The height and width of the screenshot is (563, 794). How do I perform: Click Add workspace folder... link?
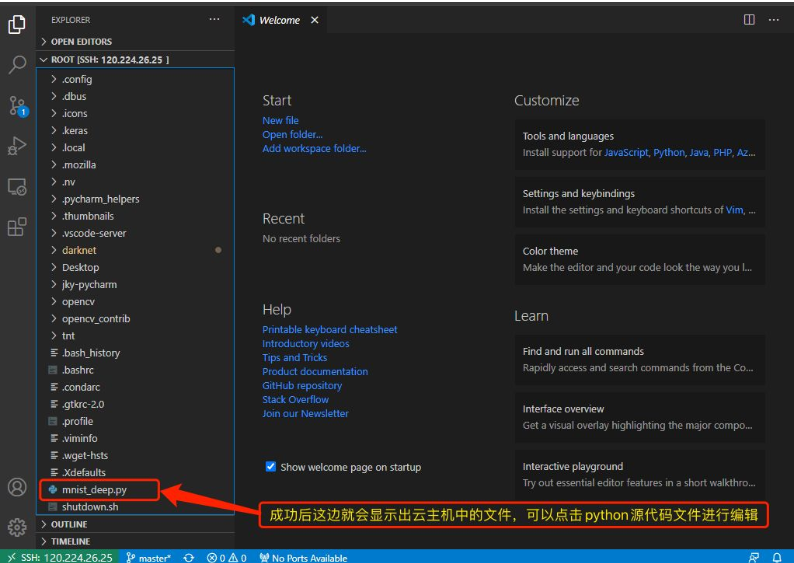coord(314,148)
